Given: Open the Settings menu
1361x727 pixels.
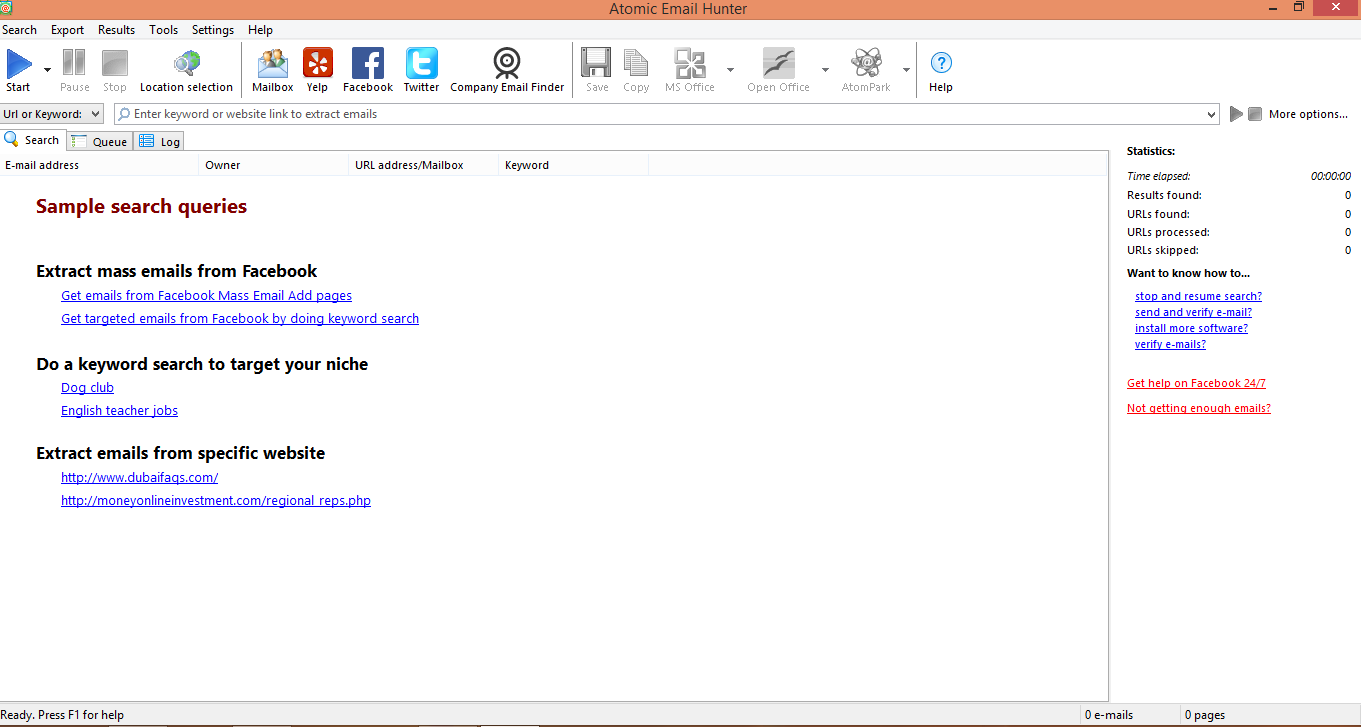Looking at the screenshot, I should click(x=212, y=30).
